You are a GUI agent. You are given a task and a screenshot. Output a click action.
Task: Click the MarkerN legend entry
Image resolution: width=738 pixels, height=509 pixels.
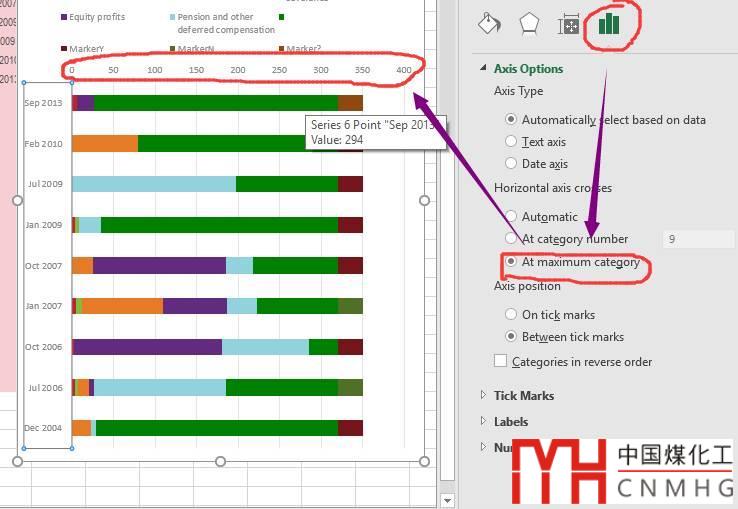pyautogui.click(x=192, y=48)
